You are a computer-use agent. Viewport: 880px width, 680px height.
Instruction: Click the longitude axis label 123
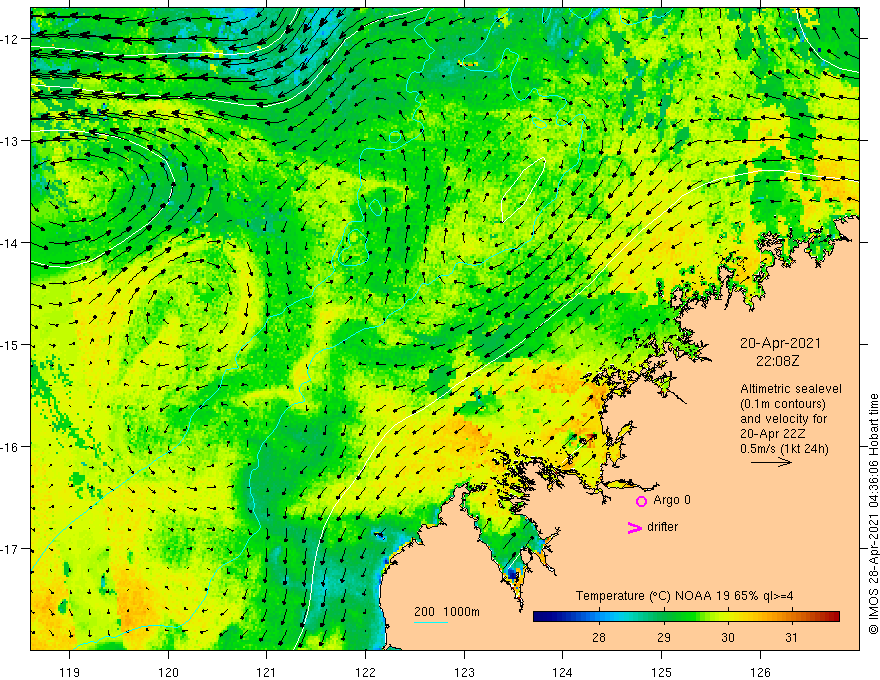click(x=464, y=672)
